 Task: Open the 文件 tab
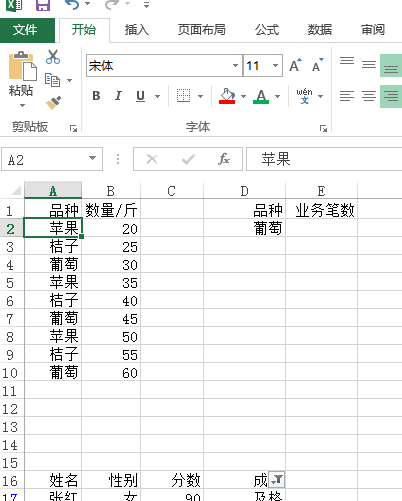[x=27, y=30]
